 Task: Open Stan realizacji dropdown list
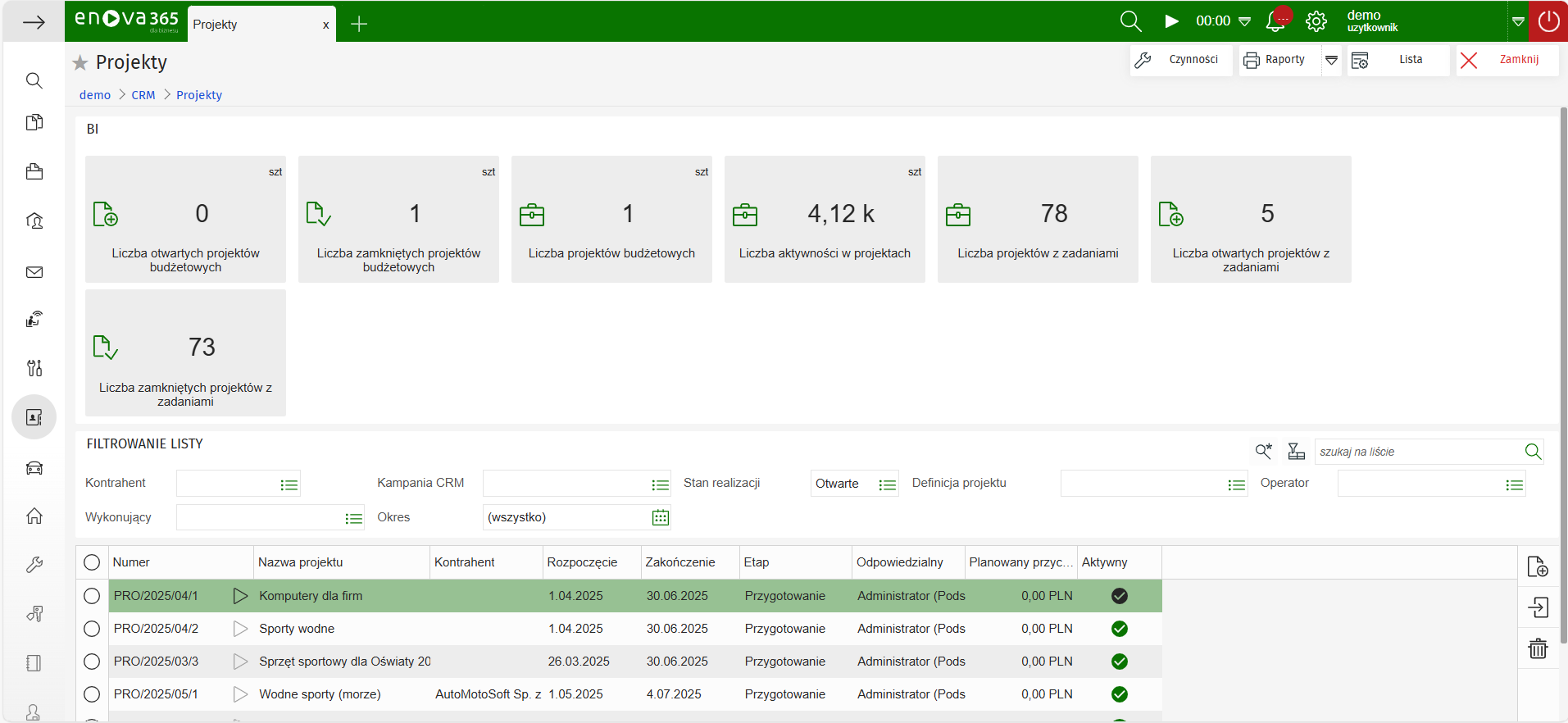click(x=887, y=484)
